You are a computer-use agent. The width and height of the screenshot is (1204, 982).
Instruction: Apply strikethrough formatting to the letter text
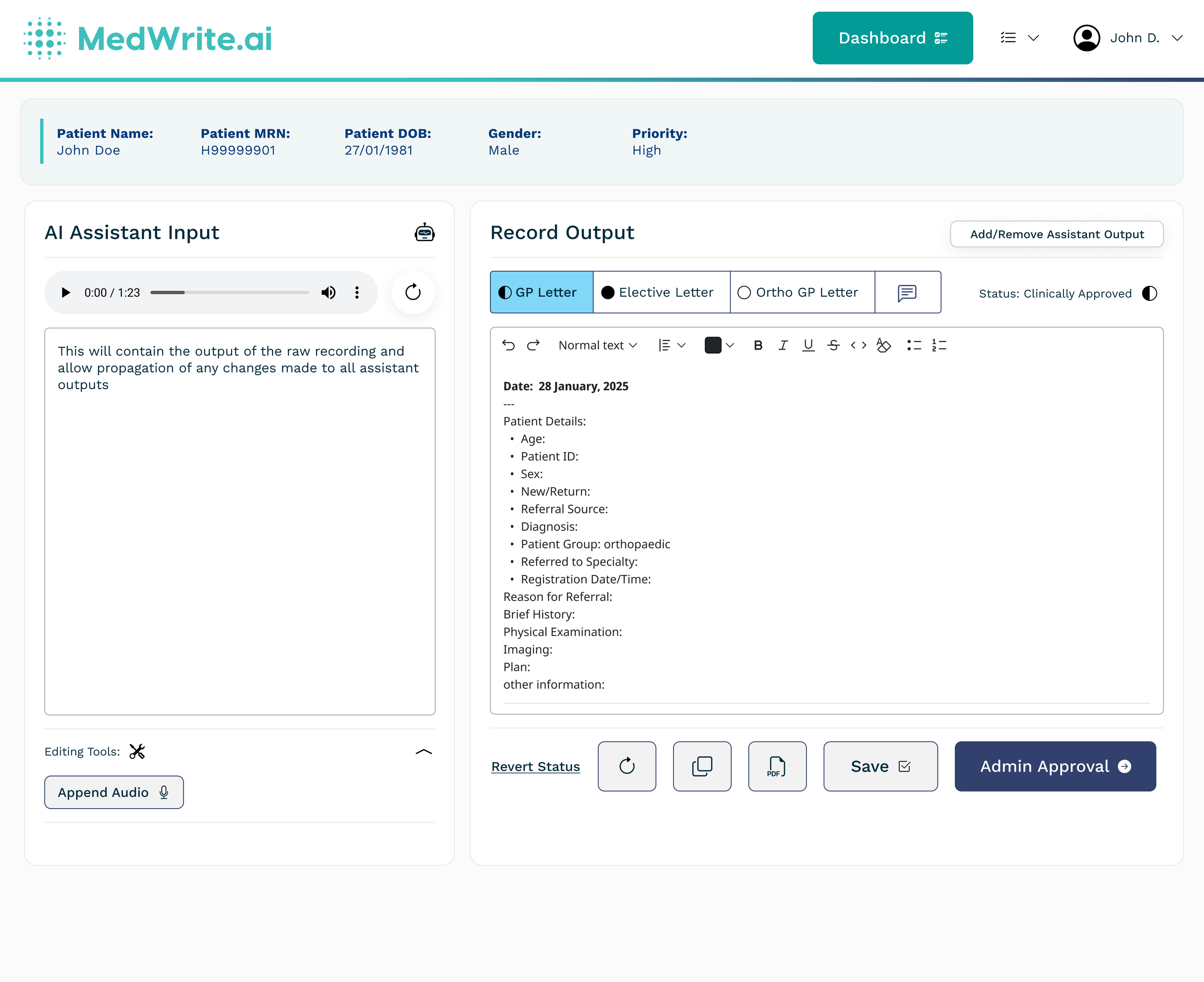coord(833,345)
